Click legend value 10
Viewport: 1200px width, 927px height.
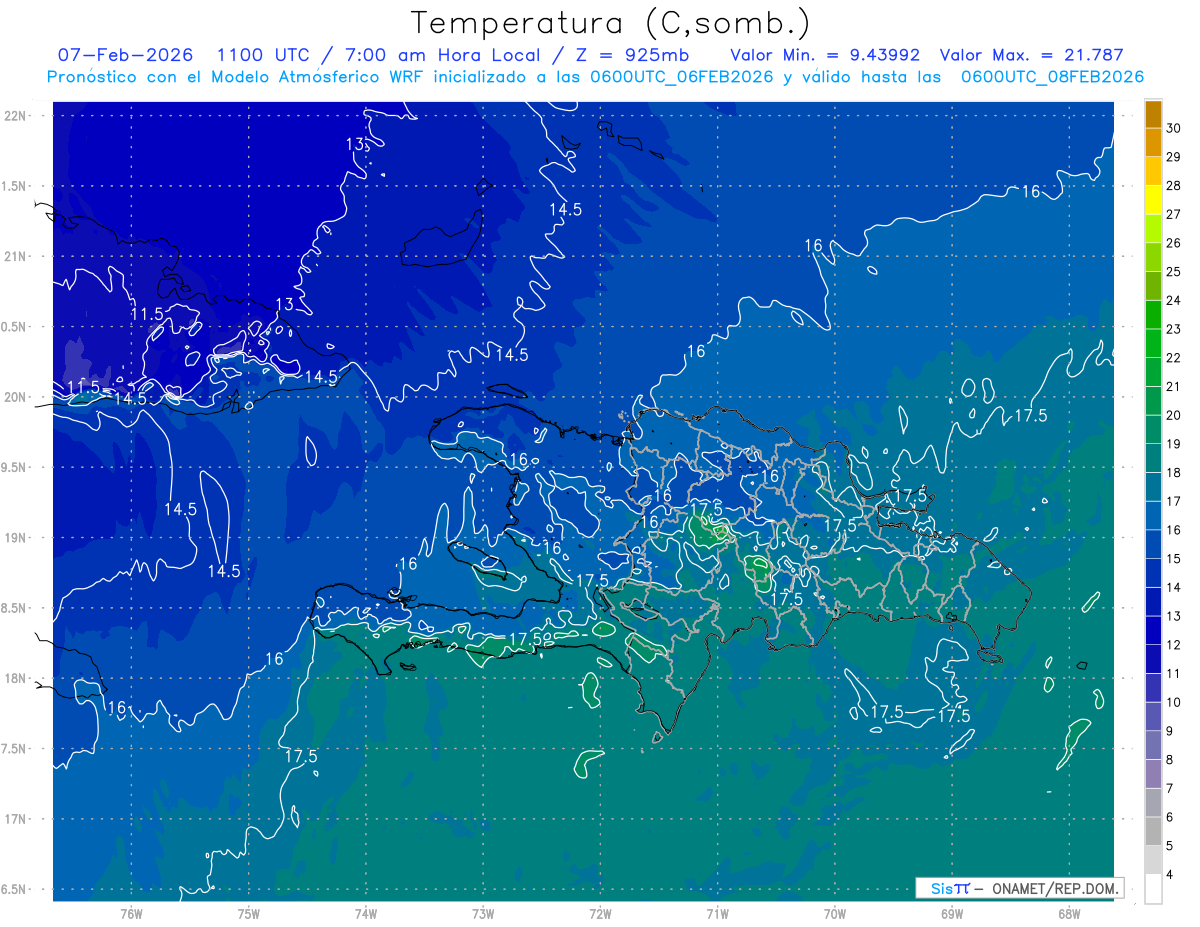tap(1174, 702)
